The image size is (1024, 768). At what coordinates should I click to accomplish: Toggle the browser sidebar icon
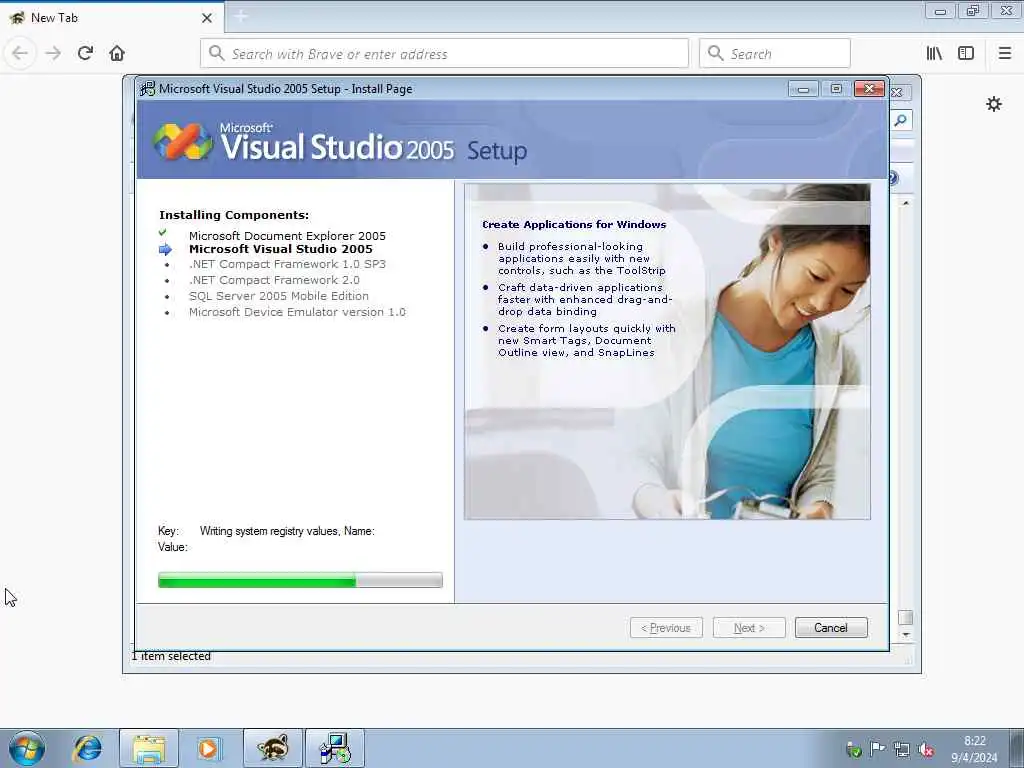click(966, 54)
